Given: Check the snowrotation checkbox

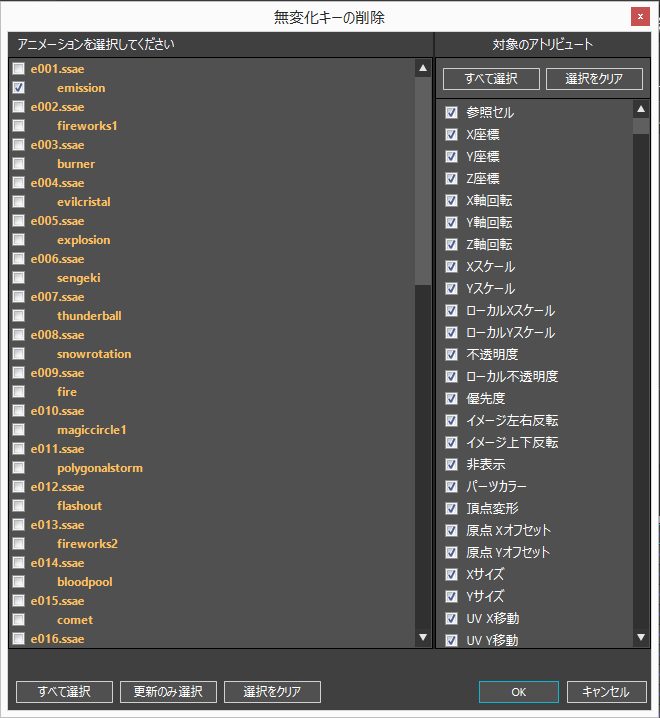Looking at the screenshot, I should pyautogui.click(x=18, y=354).
